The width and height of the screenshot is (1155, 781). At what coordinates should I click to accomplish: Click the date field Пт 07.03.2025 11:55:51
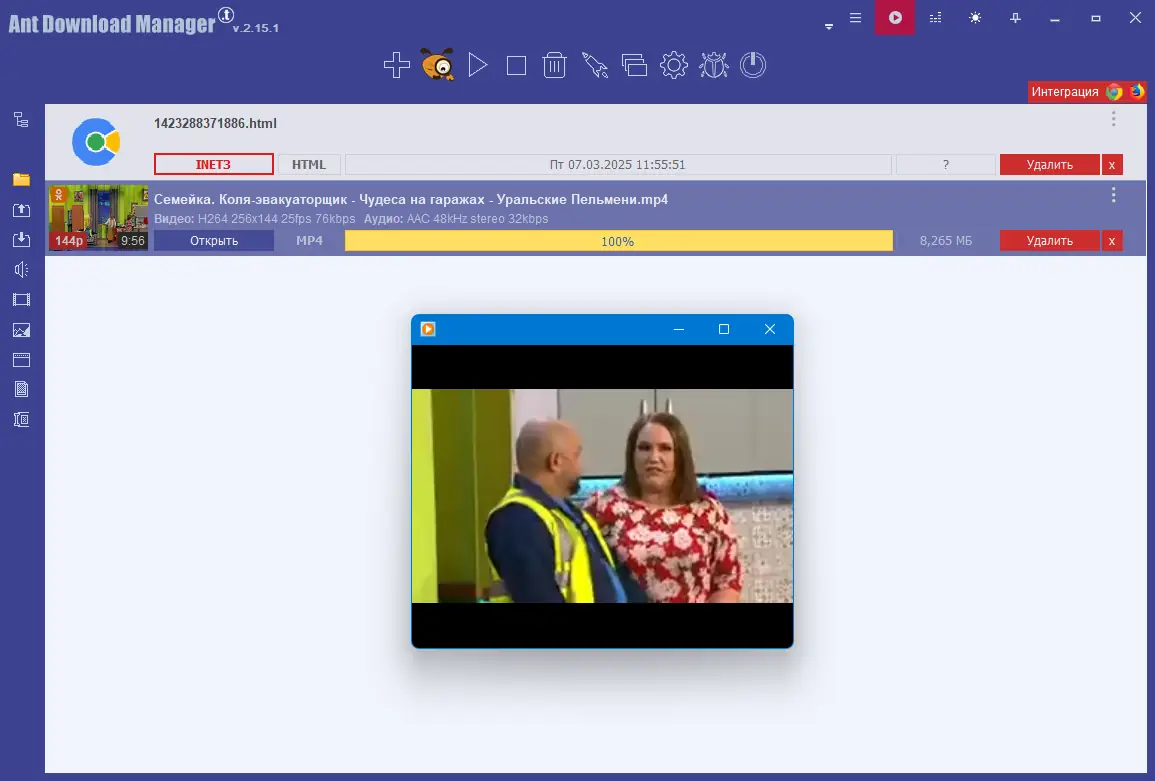click(618, 164)
